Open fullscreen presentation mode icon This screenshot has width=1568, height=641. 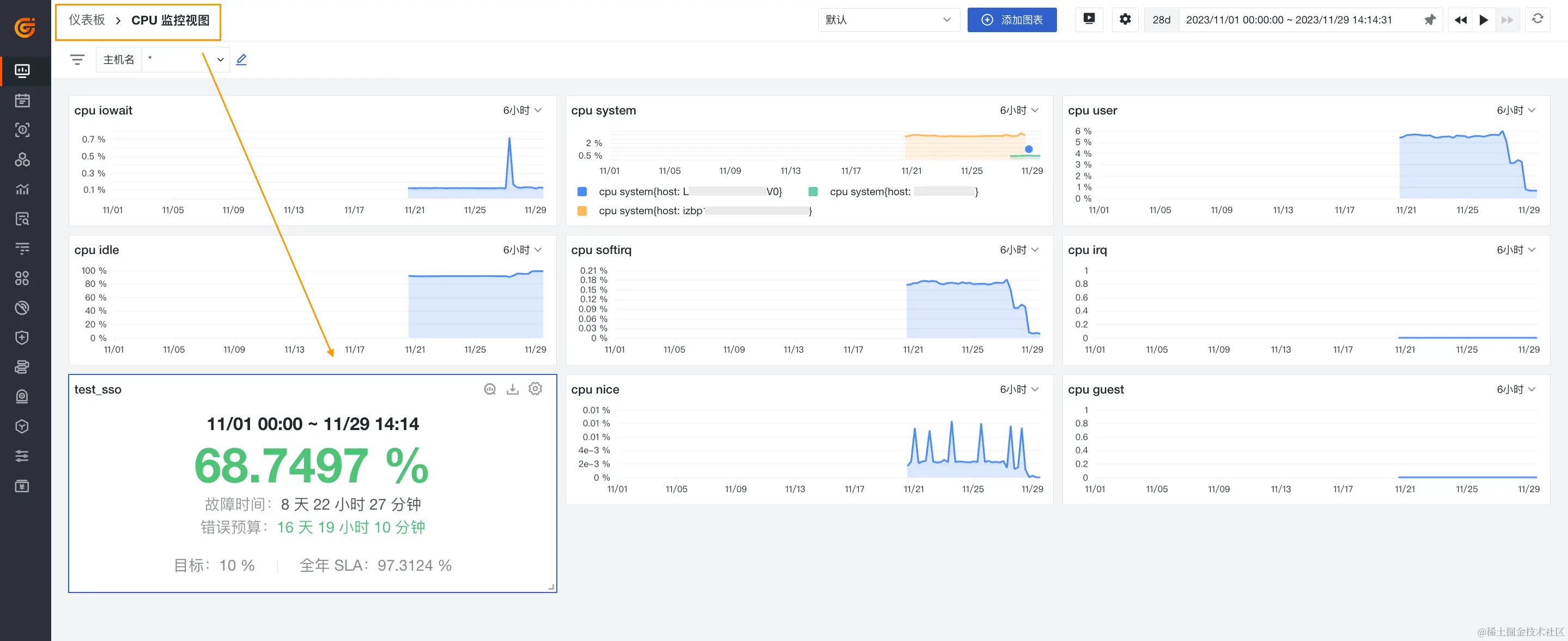[x=1089, y=20]
